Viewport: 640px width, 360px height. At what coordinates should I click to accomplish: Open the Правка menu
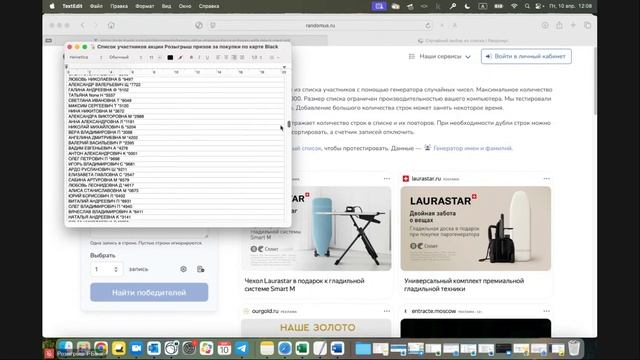pyautogui.click(x=119, y=6)
